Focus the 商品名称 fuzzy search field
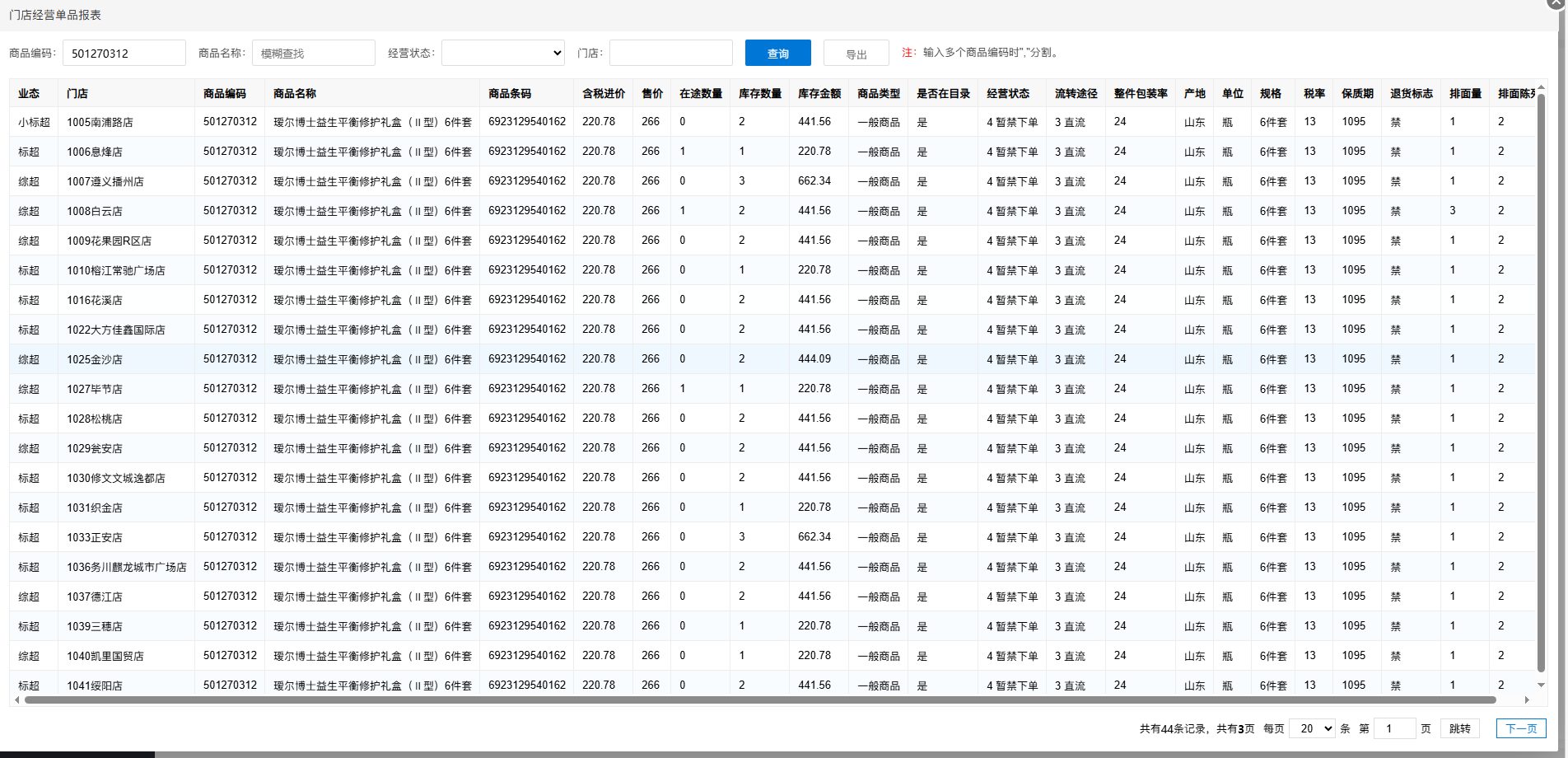The width and height of the screenshot is (1568, 758). (313, 54)
